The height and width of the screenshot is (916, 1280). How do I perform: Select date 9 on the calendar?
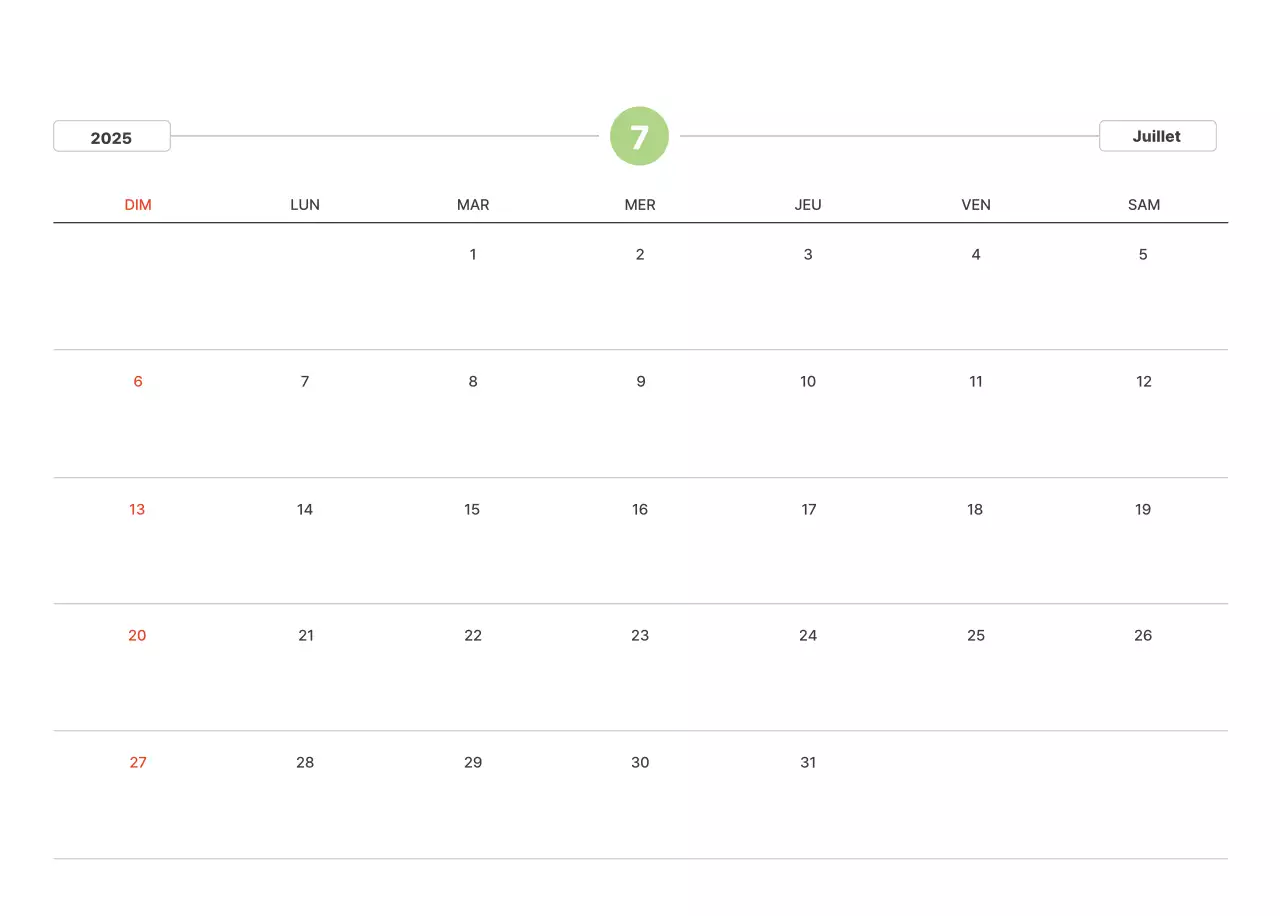(x=641, y=381)
